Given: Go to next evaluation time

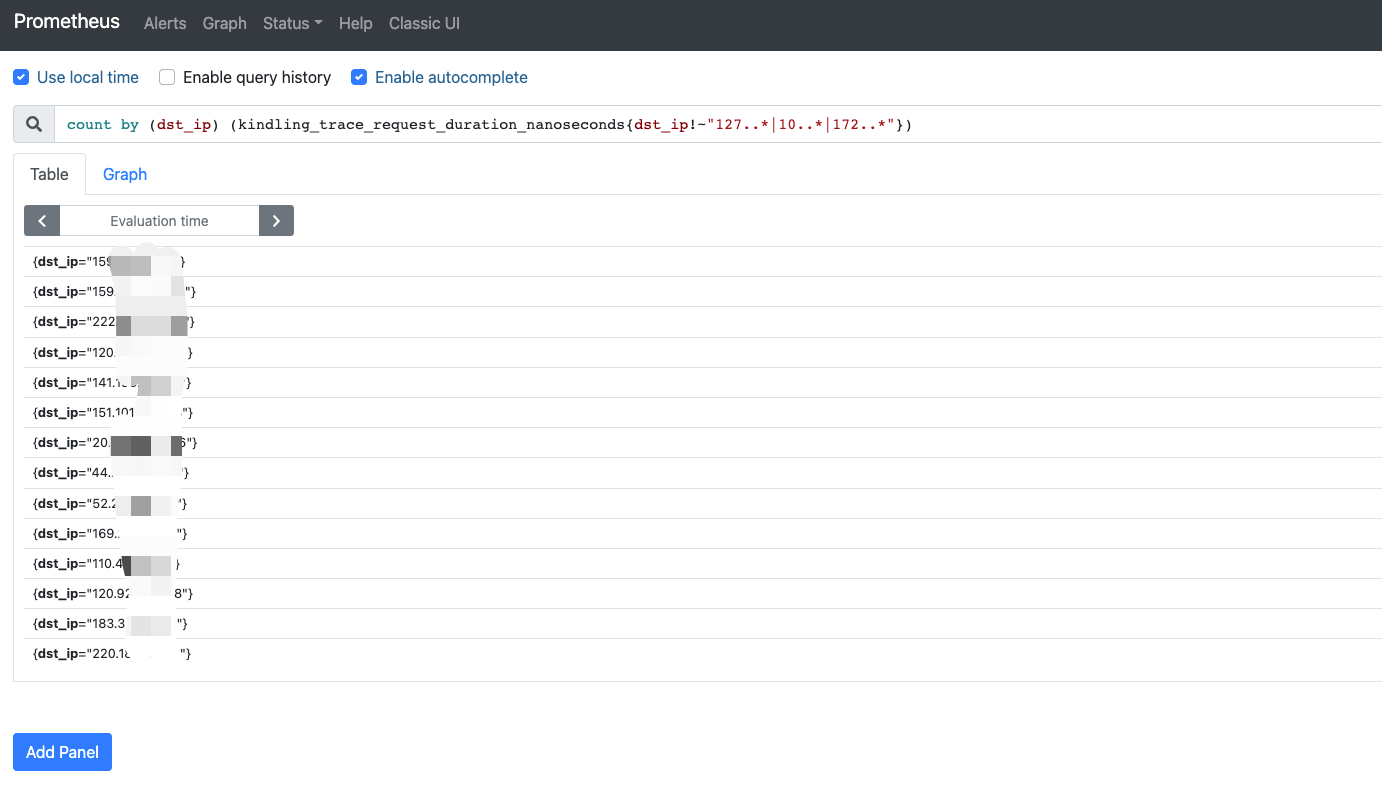Looking at the screenshot, I should (x=276, y=221).
